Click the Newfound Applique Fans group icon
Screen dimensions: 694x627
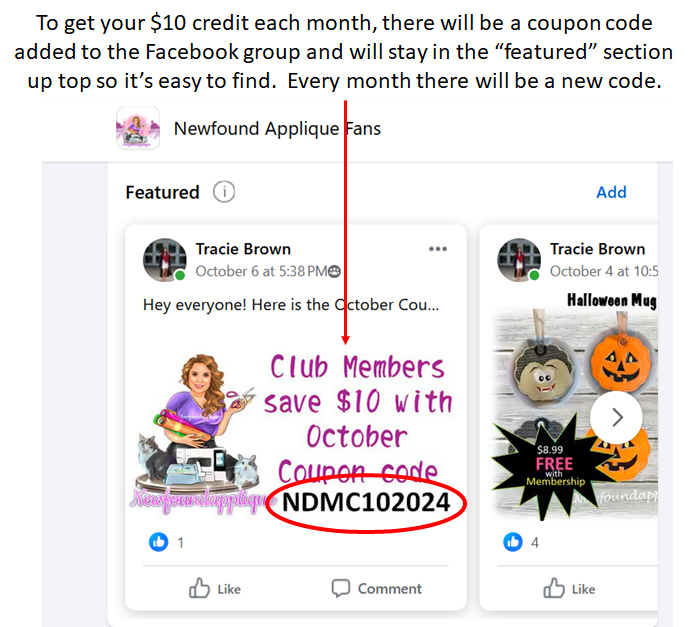pos(138,128)
